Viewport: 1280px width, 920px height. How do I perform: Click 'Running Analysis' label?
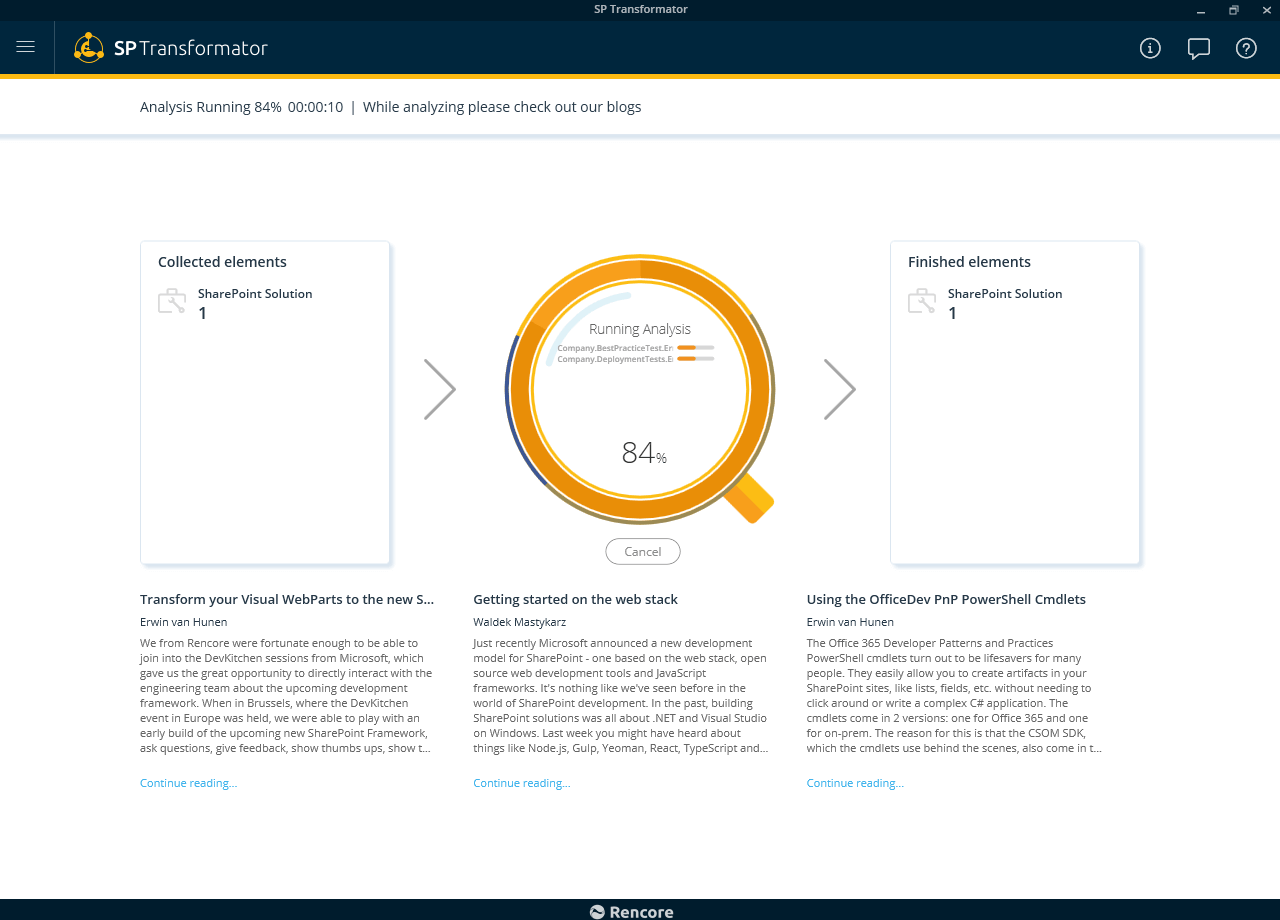[640, 329]
